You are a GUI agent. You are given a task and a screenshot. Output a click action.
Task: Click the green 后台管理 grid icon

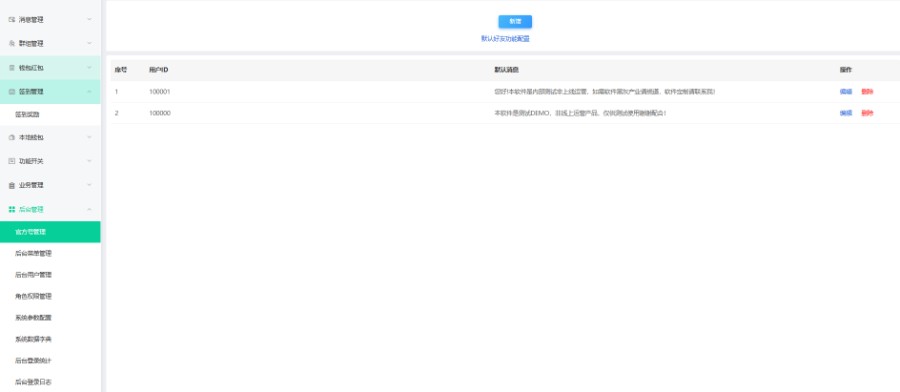(x=11, y=209)
